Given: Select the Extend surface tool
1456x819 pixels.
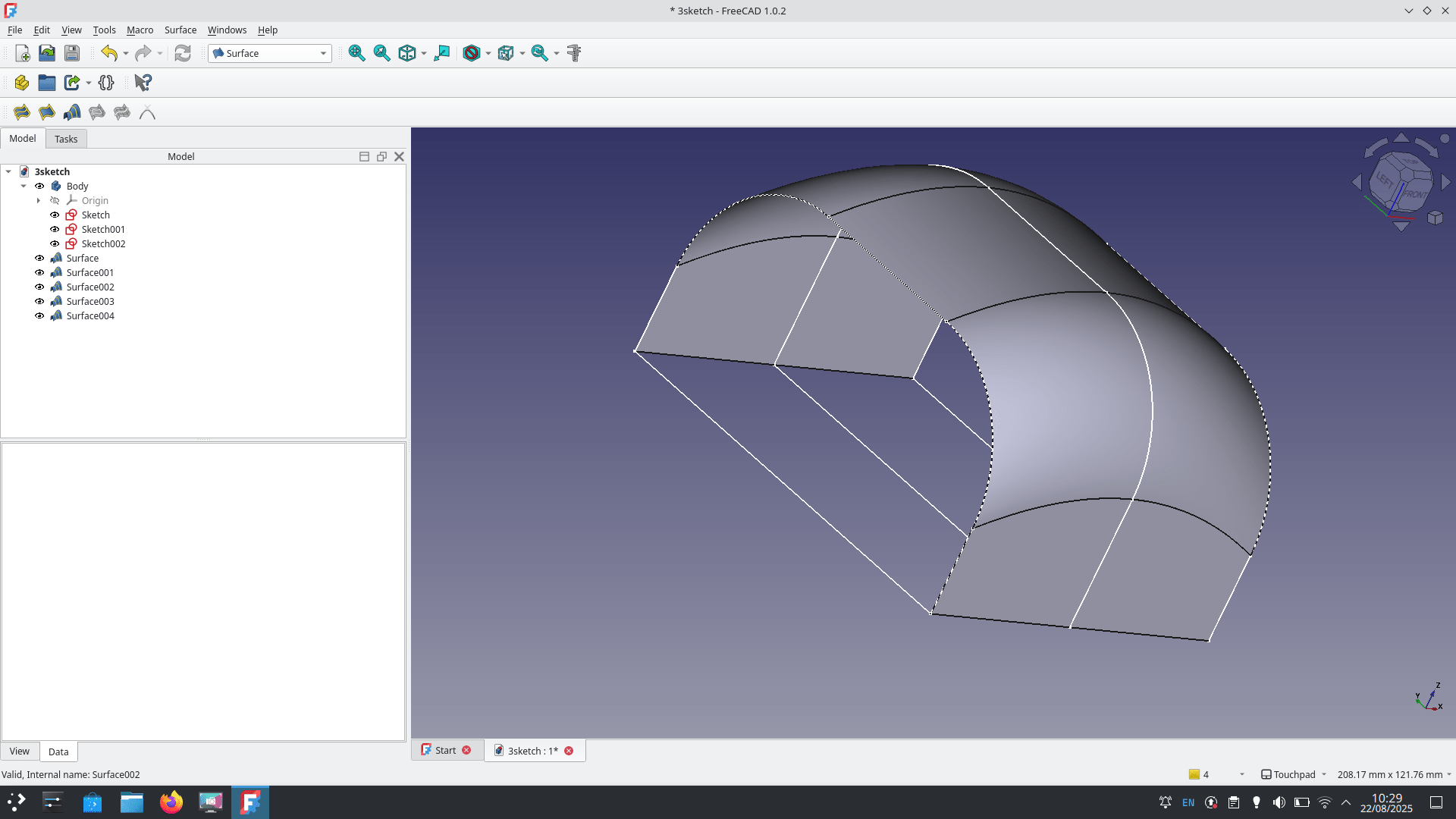Looking at the screenshot, I should 96,112.
